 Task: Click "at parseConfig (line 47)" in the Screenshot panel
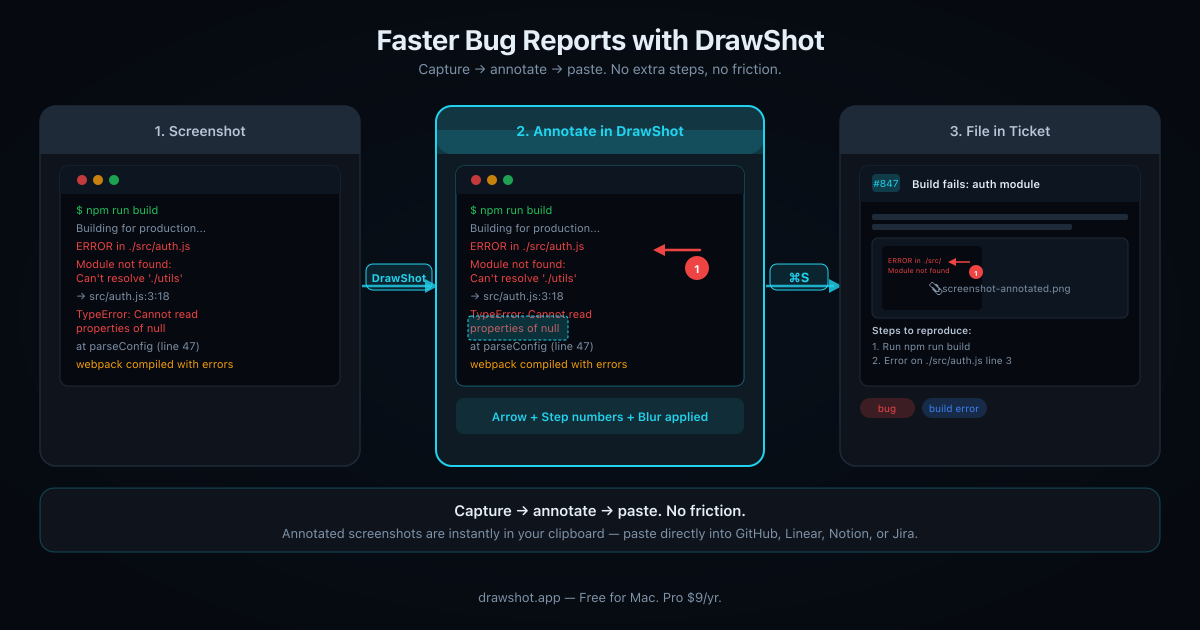point(138,346)
